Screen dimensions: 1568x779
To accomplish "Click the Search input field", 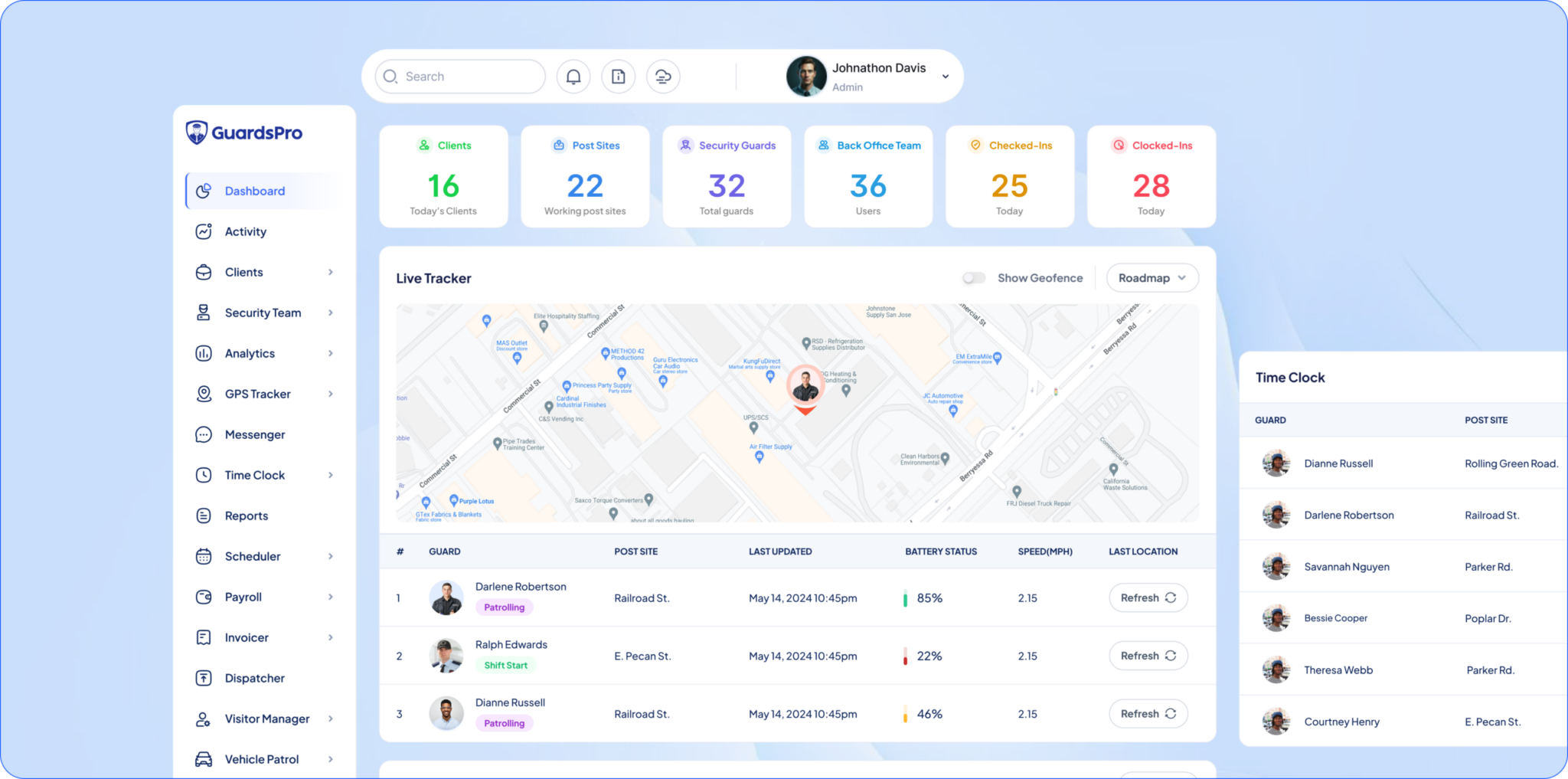I will [x=467, y=77].
